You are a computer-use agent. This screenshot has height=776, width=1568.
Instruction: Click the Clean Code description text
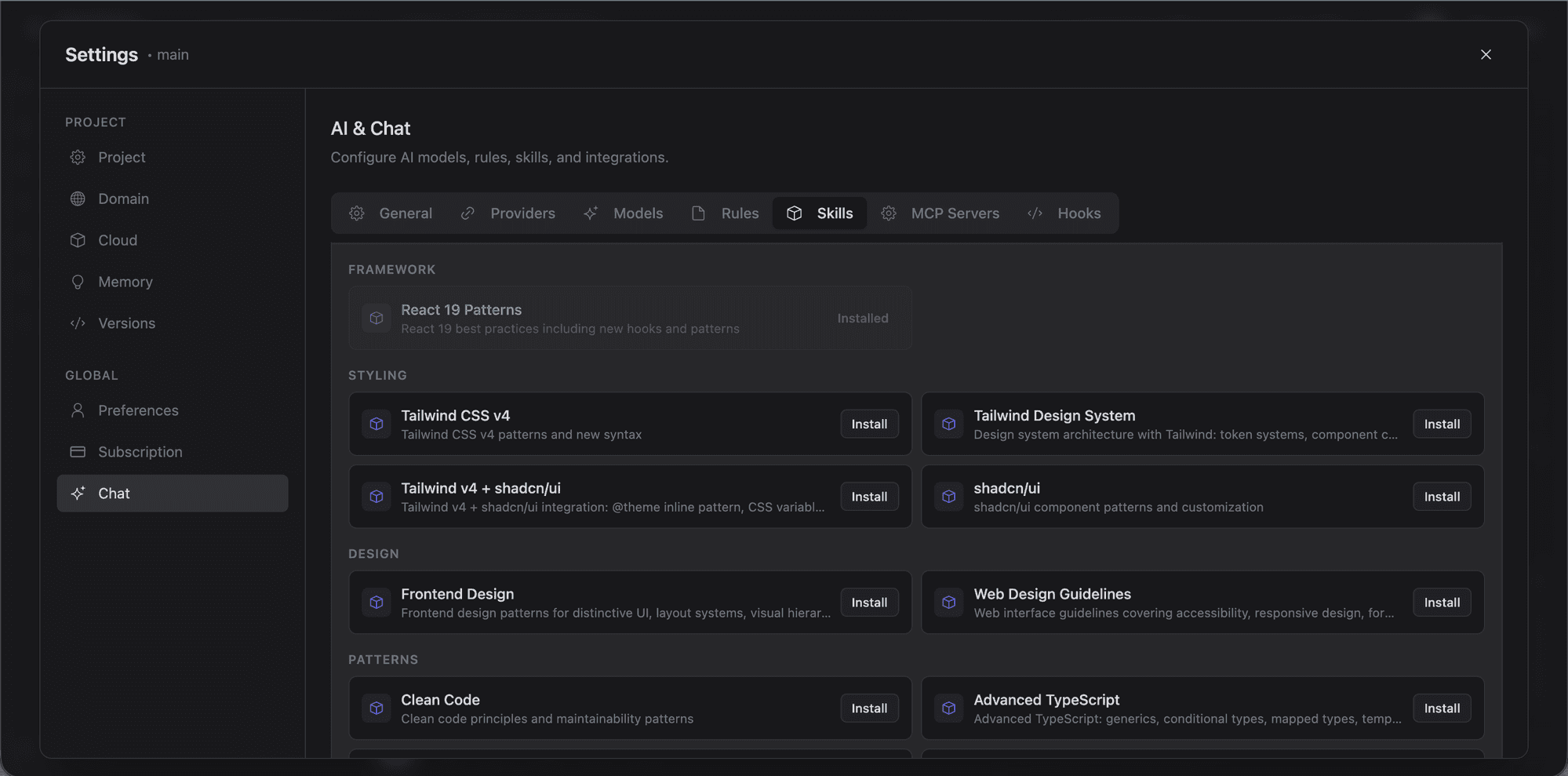coord(547,719)
